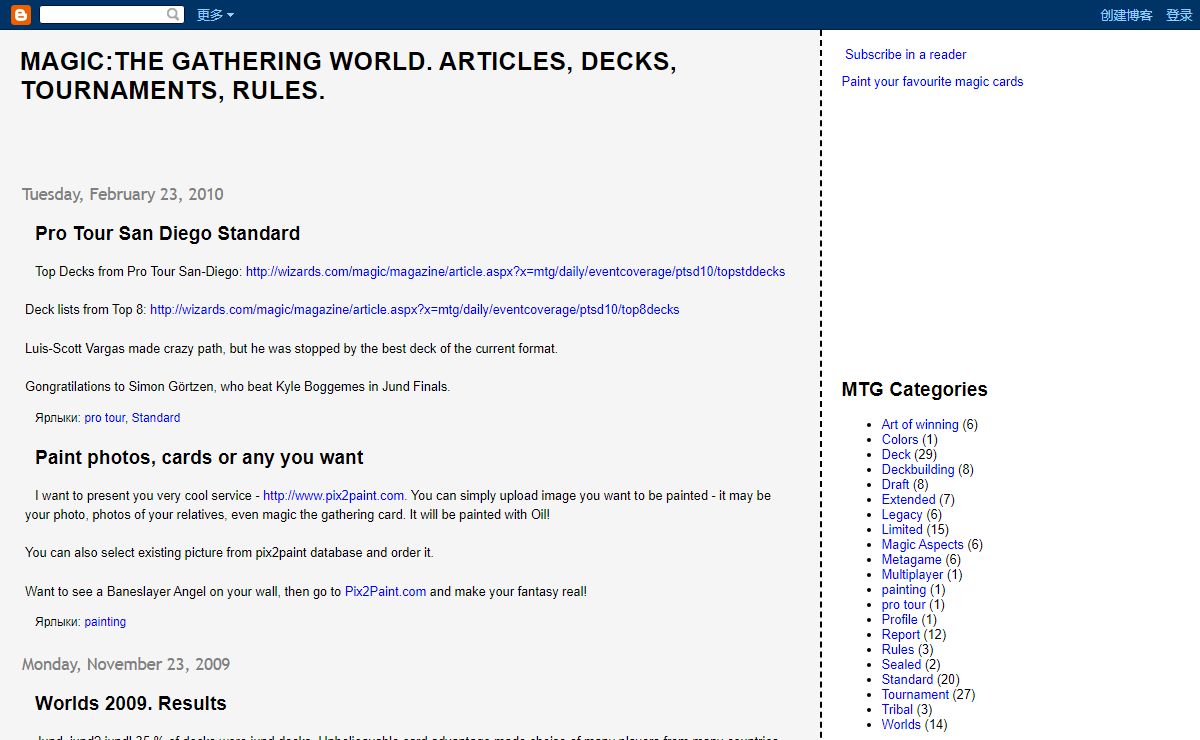The image size is (1200, 740).
Task: Click the 创建博客 link
Action: [1126, 15]
